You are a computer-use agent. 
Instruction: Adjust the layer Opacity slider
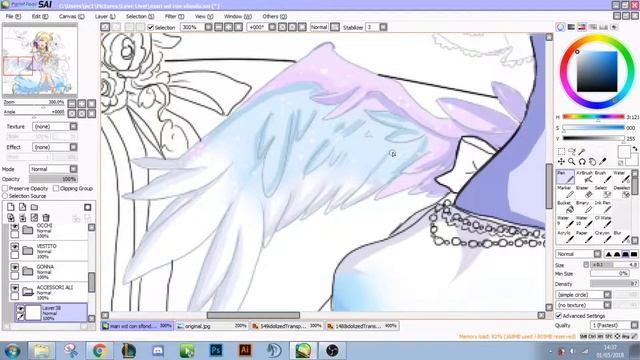point(53,179)
